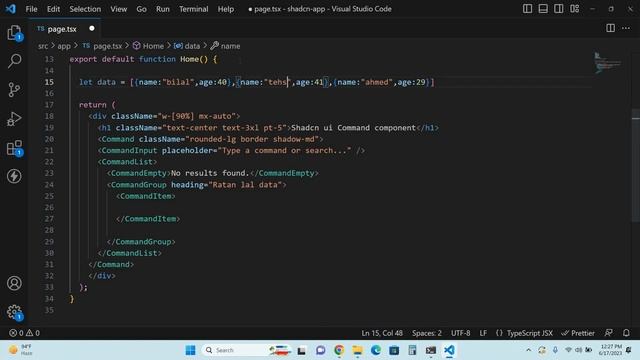Screen dimensions: 640x360
Task: Click LF end-of-line status item
Action: click(x=483, y=333)
